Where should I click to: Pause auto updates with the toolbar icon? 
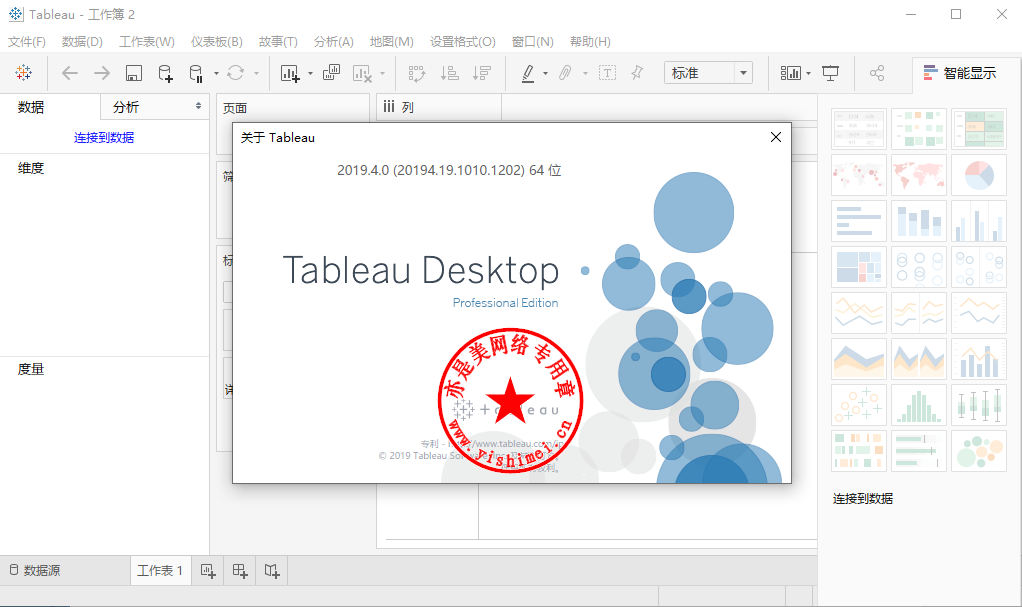pos(196,73)
